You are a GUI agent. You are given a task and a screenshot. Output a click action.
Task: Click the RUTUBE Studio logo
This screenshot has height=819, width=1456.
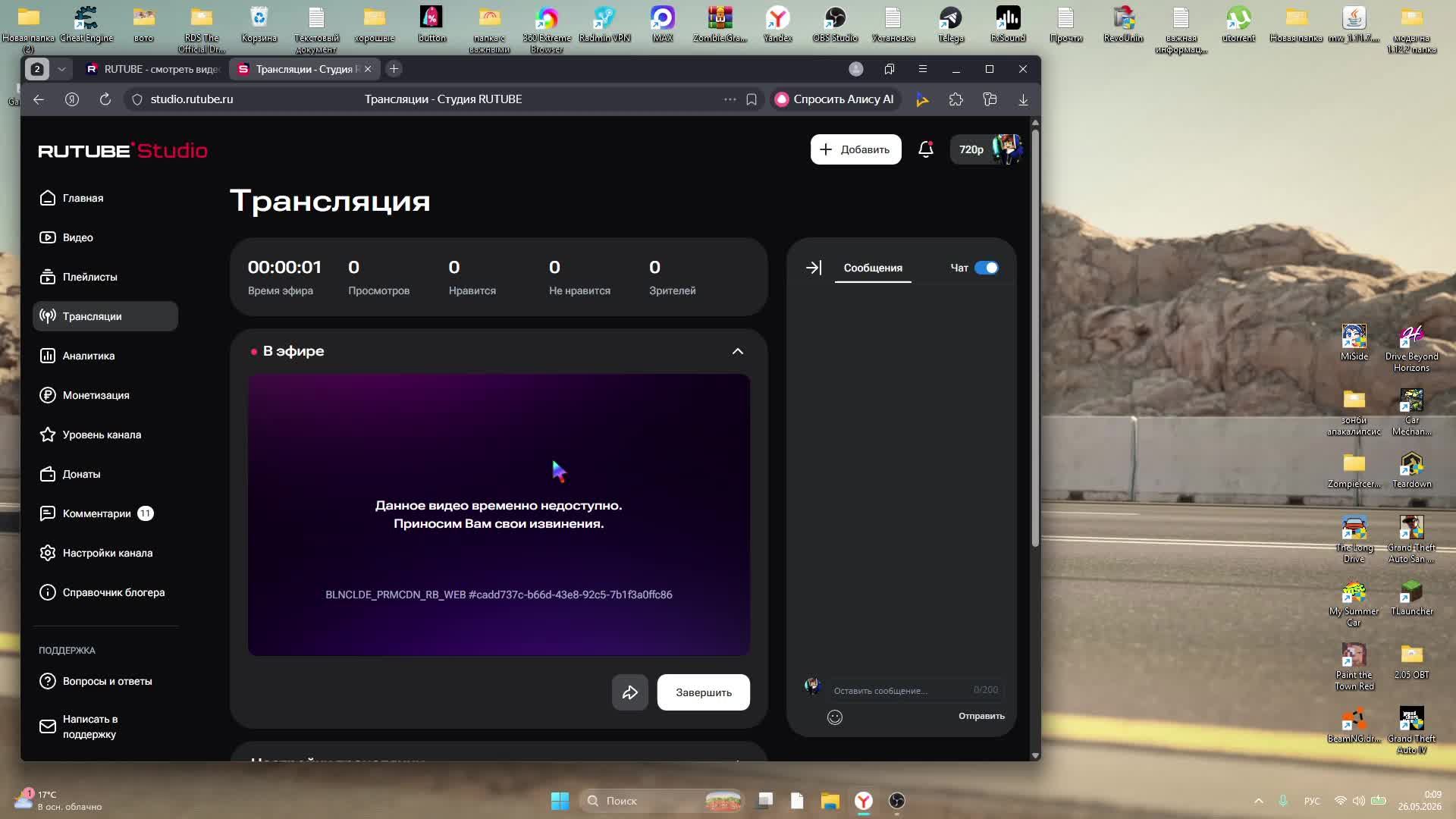(x=123, y=150)
